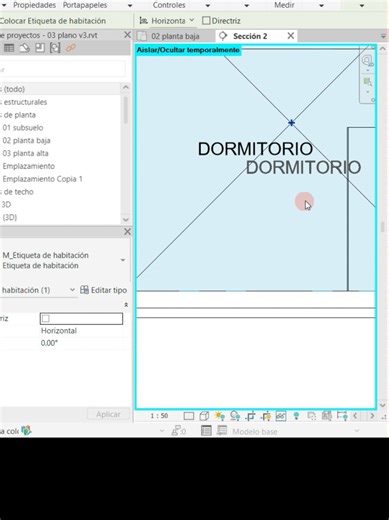Click the Temporary Hide/Isolate glasses icon

(x=281, y=416)
